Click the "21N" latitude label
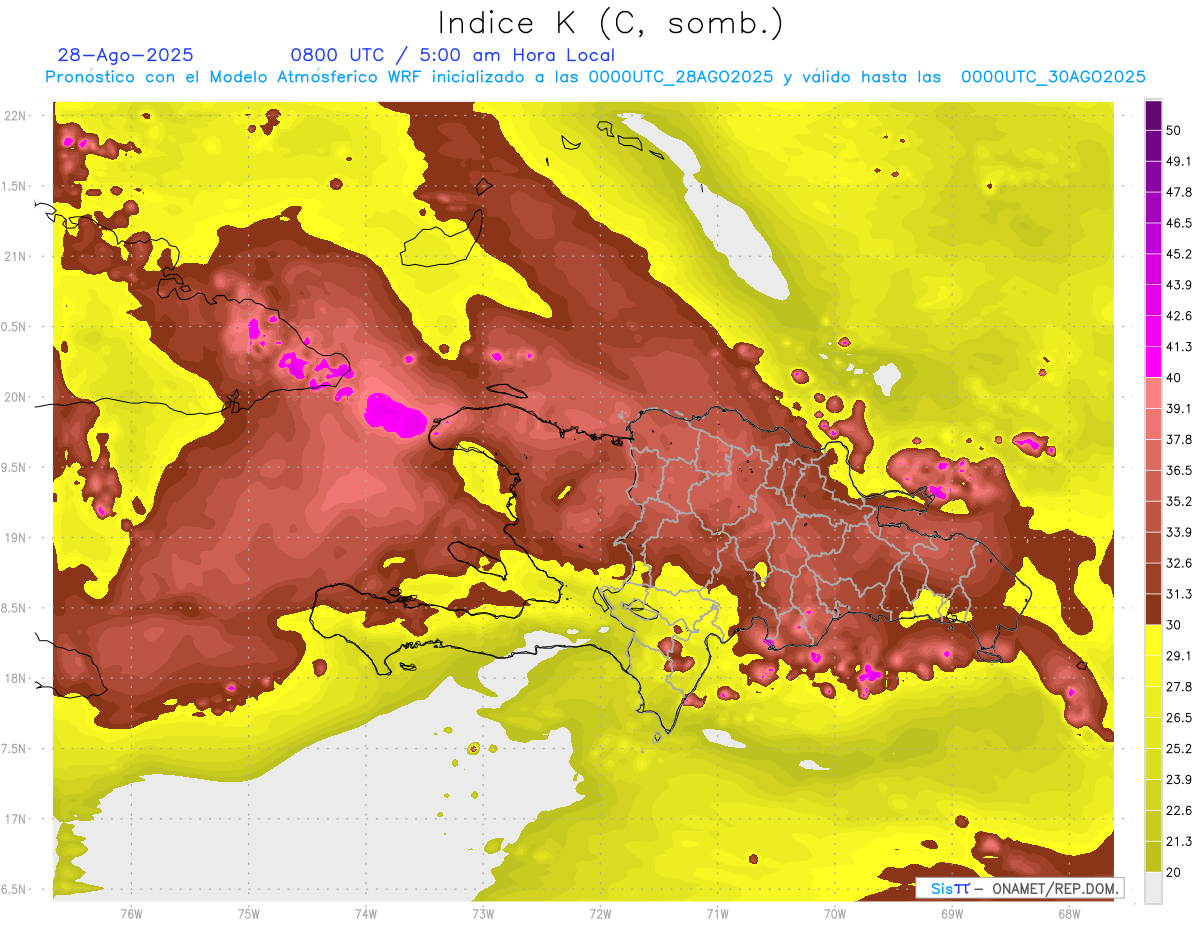The image size is (1200, 927). [16, 256]
